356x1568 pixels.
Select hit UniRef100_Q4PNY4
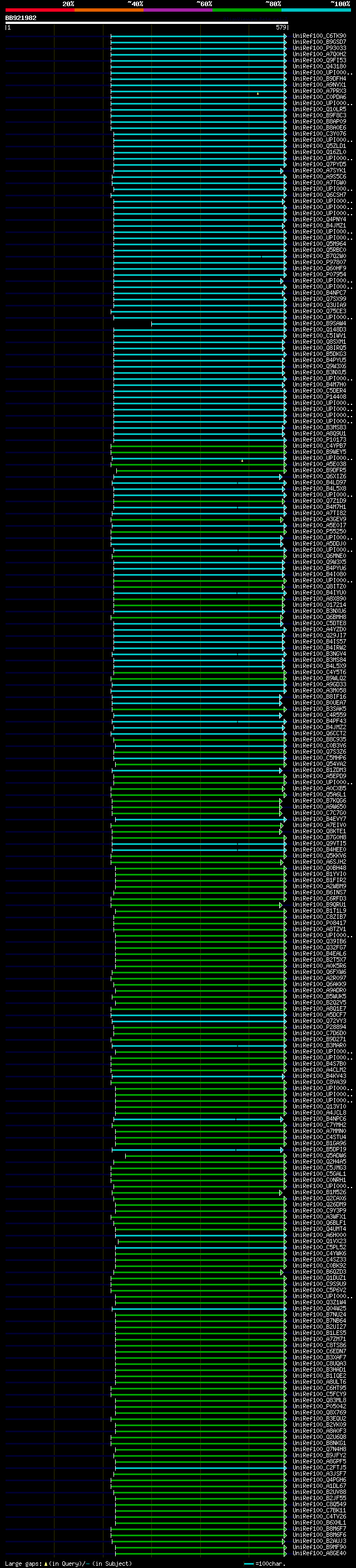coord(319,219)
